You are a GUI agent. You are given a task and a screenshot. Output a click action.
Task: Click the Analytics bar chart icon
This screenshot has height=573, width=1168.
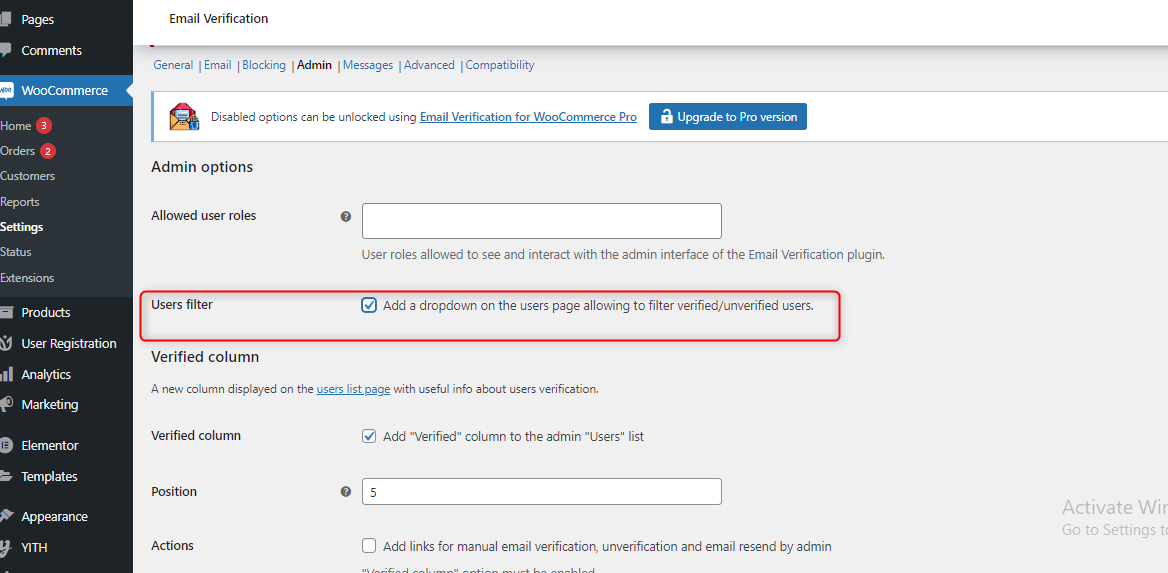pos(5,374)
